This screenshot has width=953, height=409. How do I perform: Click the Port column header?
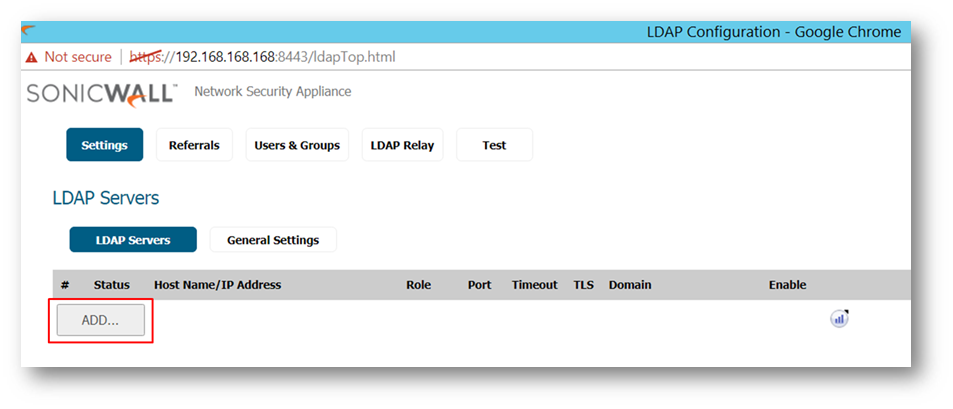pyautogui.click(x=479, y=285)
